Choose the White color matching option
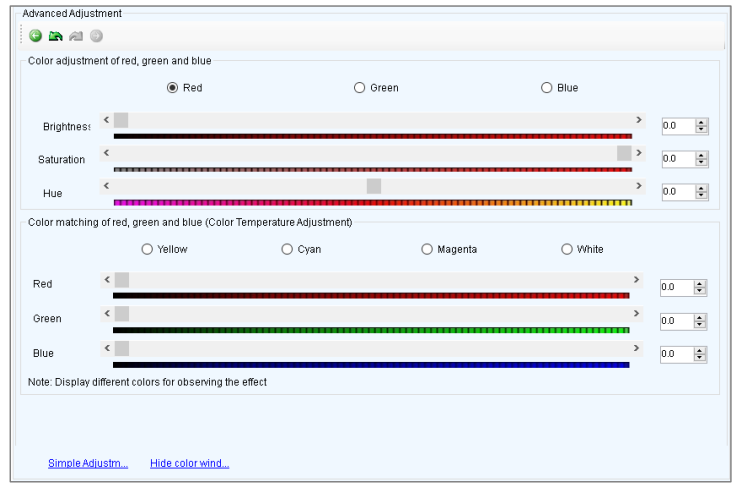736x486 pixels. [x=567, y=249]
